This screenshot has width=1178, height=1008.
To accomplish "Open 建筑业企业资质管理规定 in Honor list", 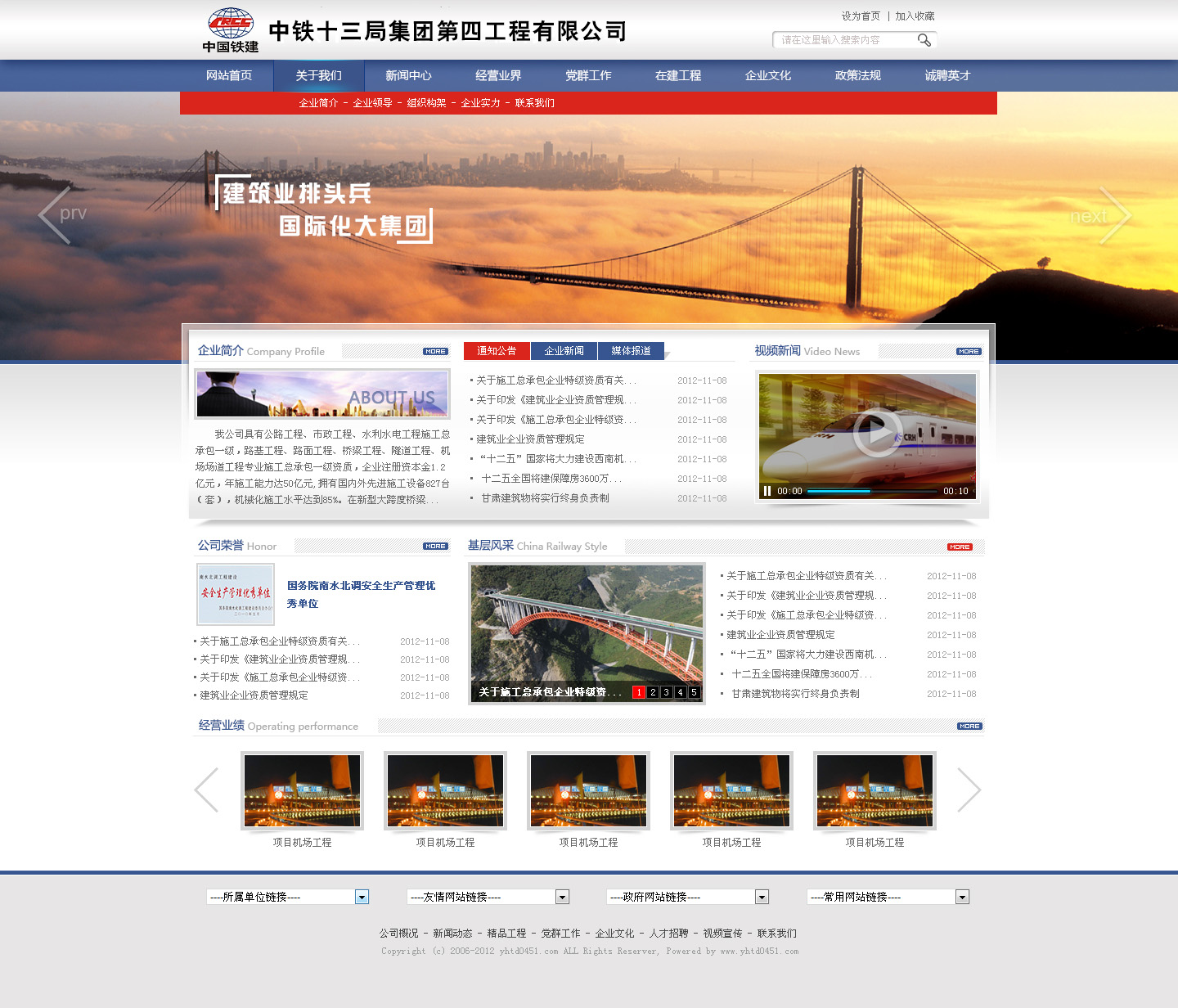I will (254, 695).
